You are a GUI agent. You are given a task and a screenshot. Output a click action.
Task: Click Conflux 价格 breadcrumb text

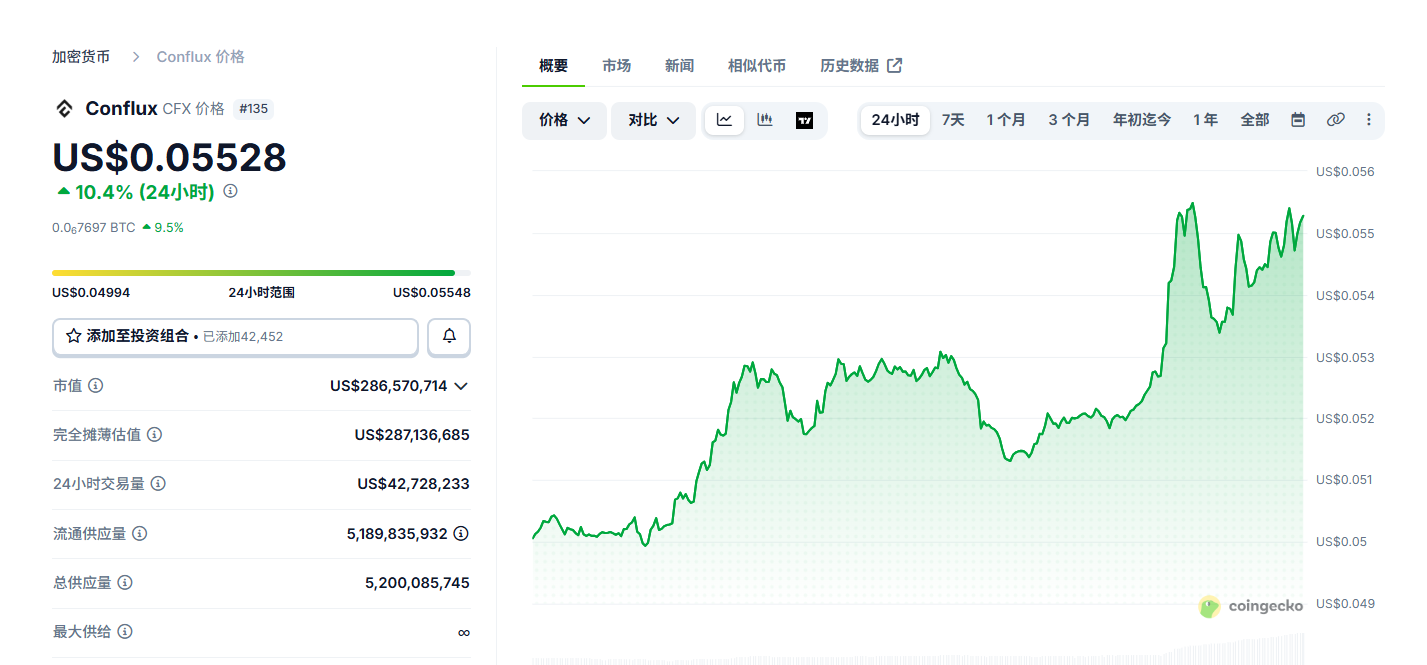point(200,57)
